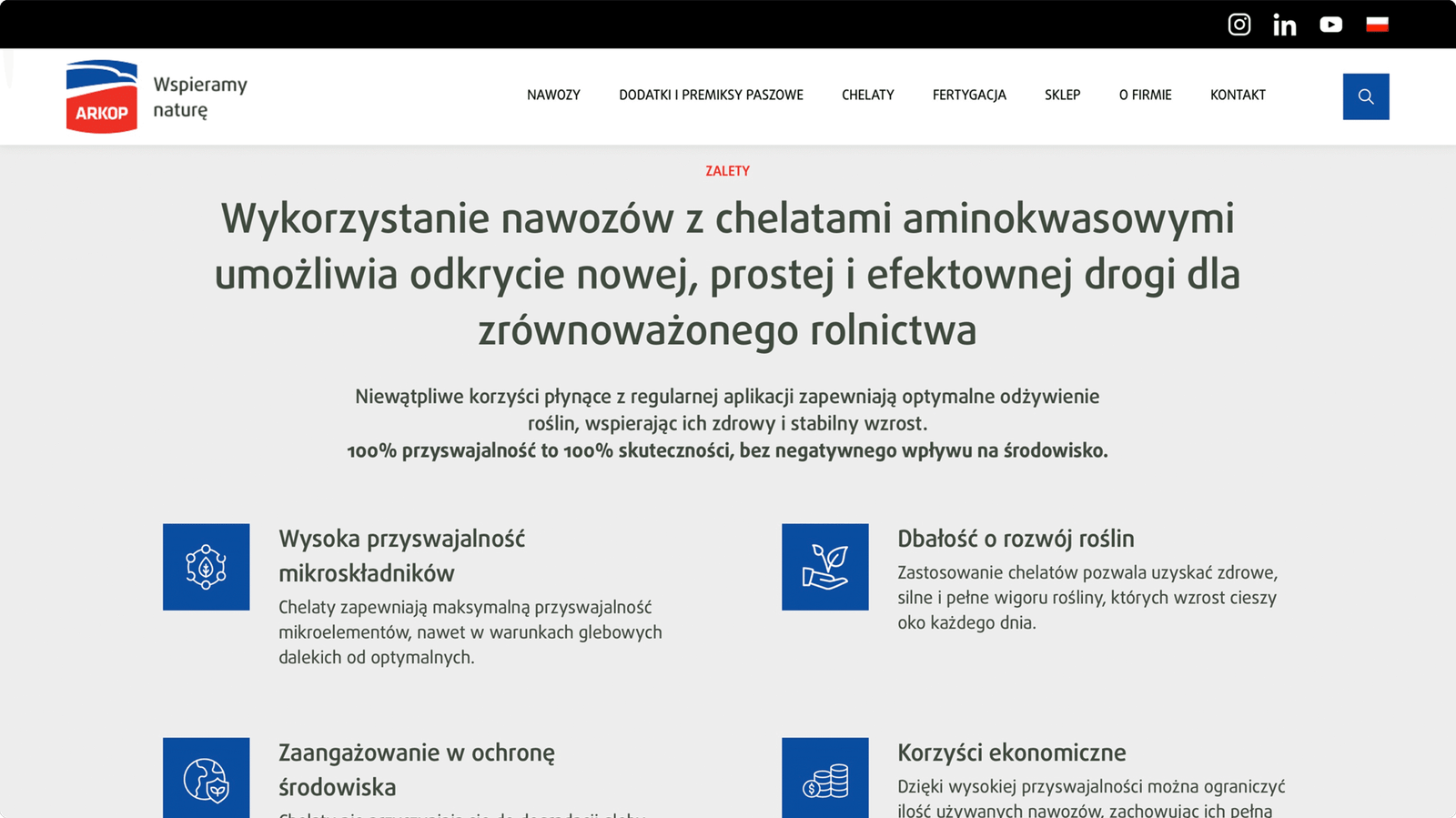The width and height of the screenshot is (1456, 818).
Task: Click the ARKOP logo
Action: [x=102, y=96]
